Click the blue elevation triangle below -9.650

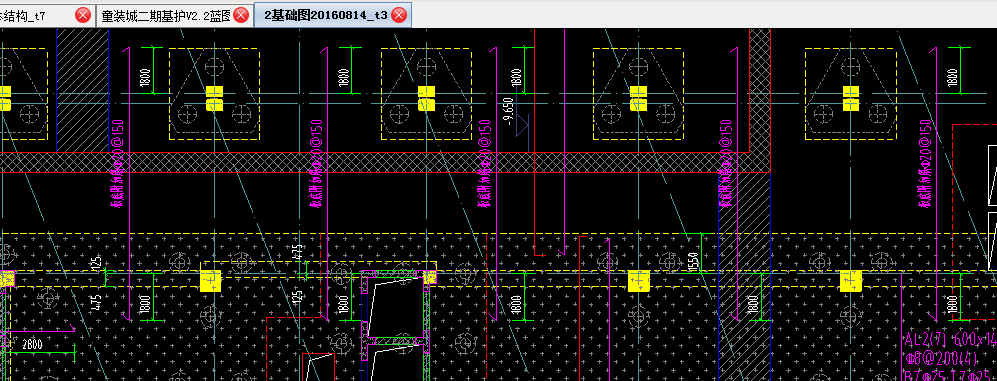522,125
